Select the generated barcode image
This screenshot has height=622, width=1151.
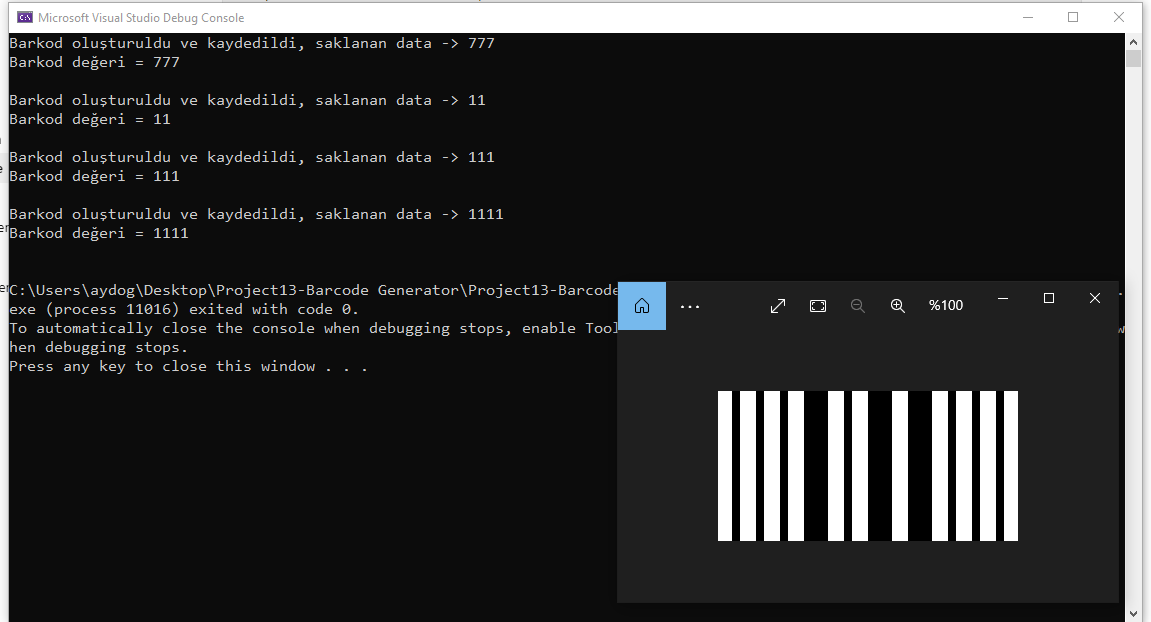pyautogui.click(x=867, y=465)
